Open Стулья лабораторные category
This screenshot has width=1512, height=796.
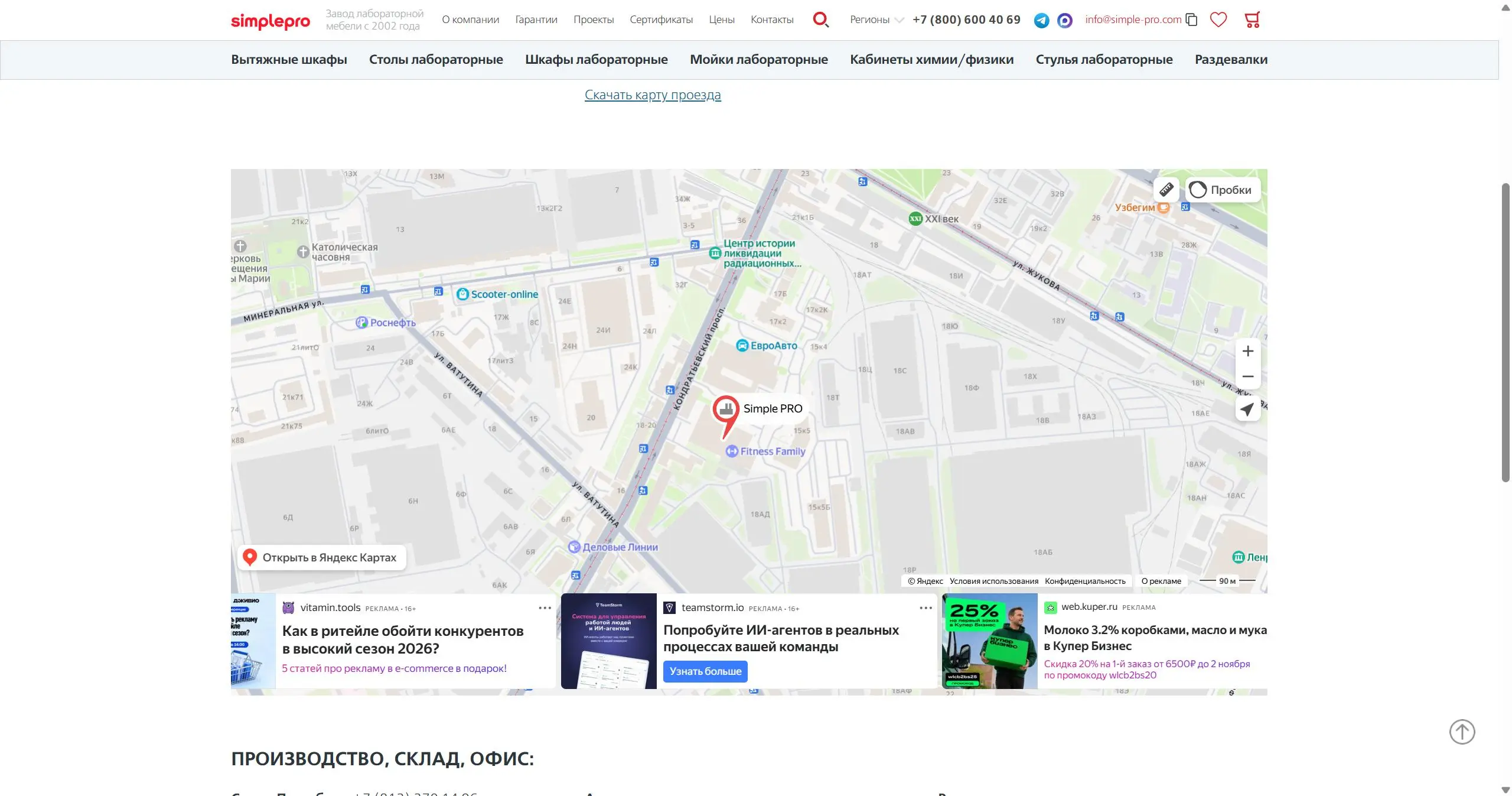1104,60
